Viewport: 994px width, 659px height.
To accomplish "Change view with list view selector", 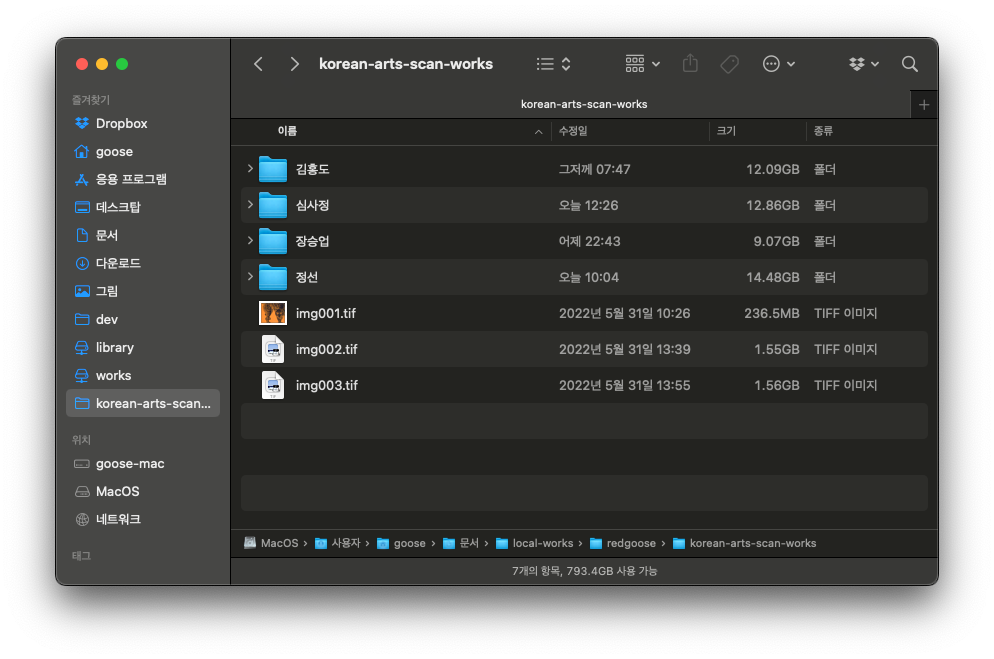I will [x=553, y=64].
